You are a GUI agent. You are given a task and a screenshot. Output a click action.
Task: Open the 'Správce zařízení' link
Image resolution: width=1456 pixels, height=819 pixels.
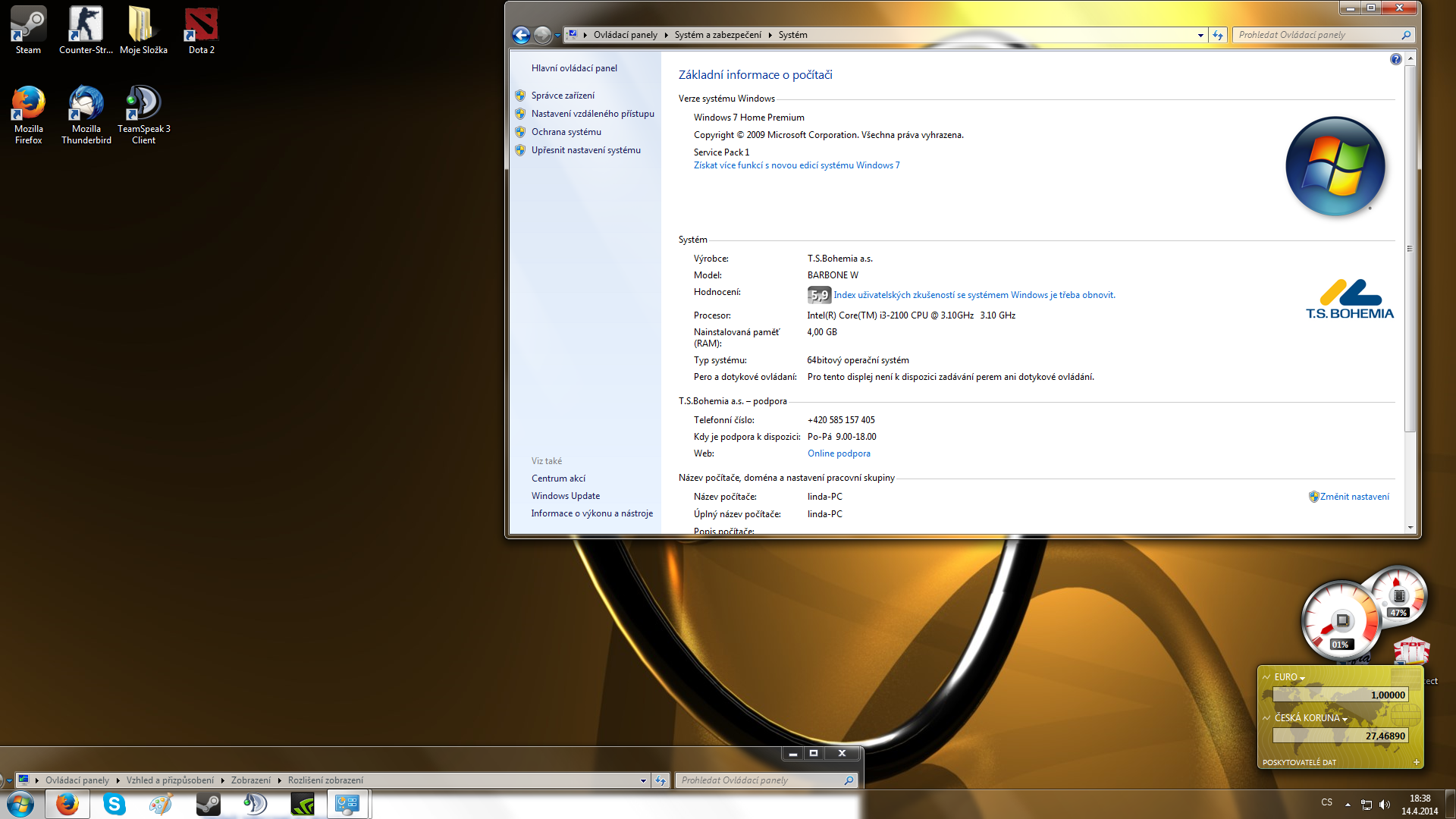click(563, 96)
